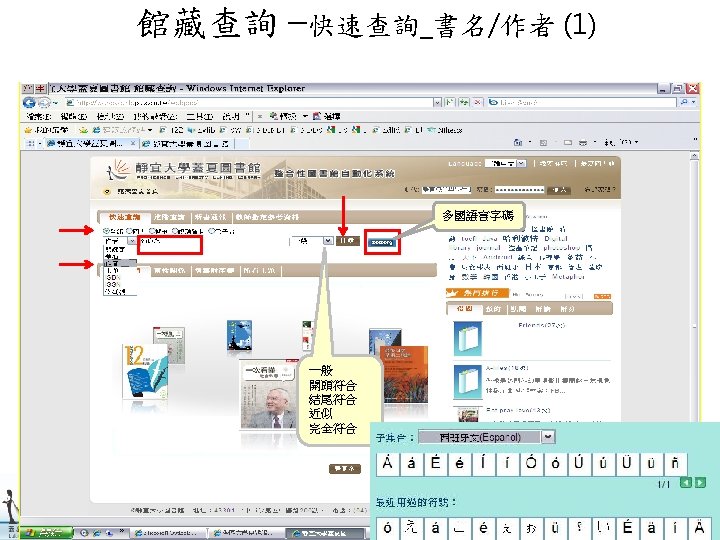Click the first book icon in ranking list
The height and width of the screenshot is (540, 720).
[x=467, y=339]
